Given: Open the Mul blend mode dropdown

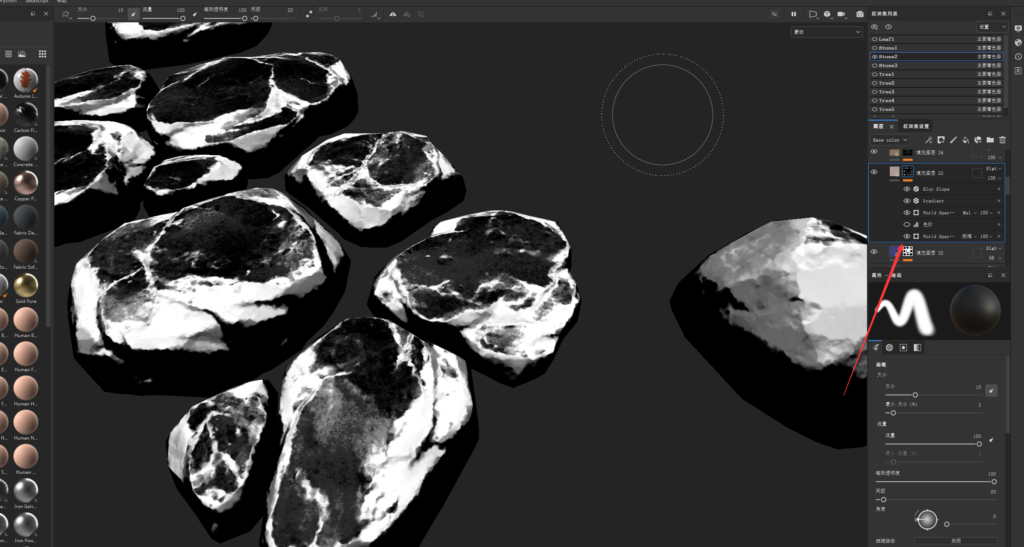Looking at the screenshot, I should click(x=969, y=213).
